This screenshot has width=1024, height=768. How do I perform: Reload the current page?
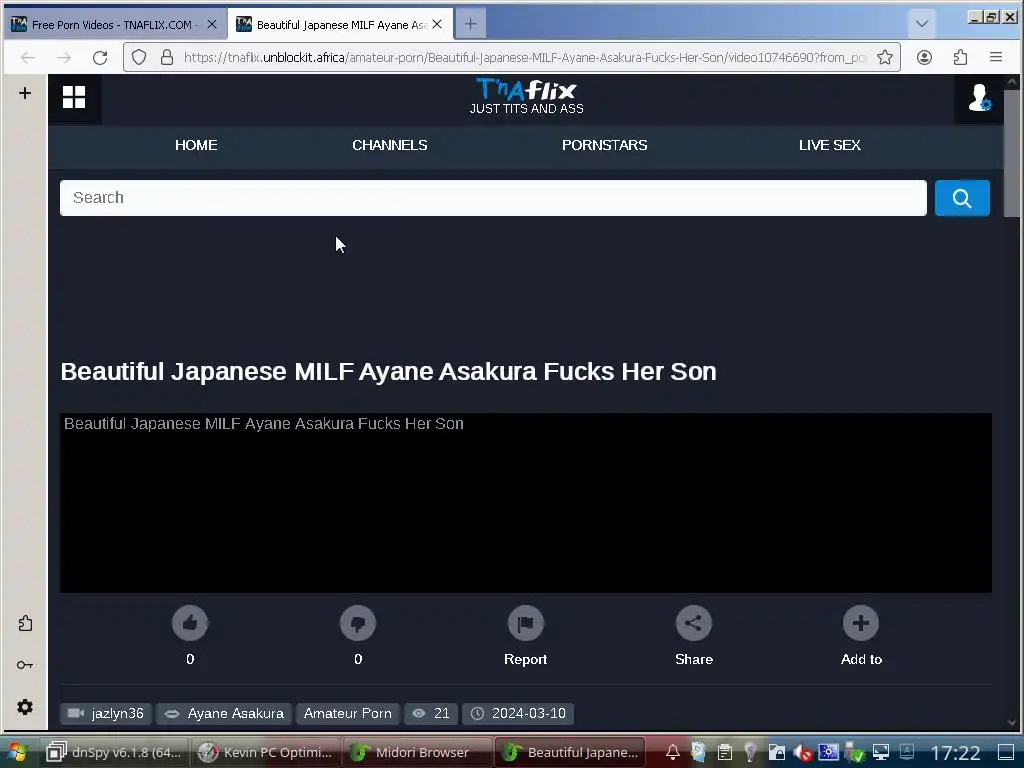tap(100, 57)
